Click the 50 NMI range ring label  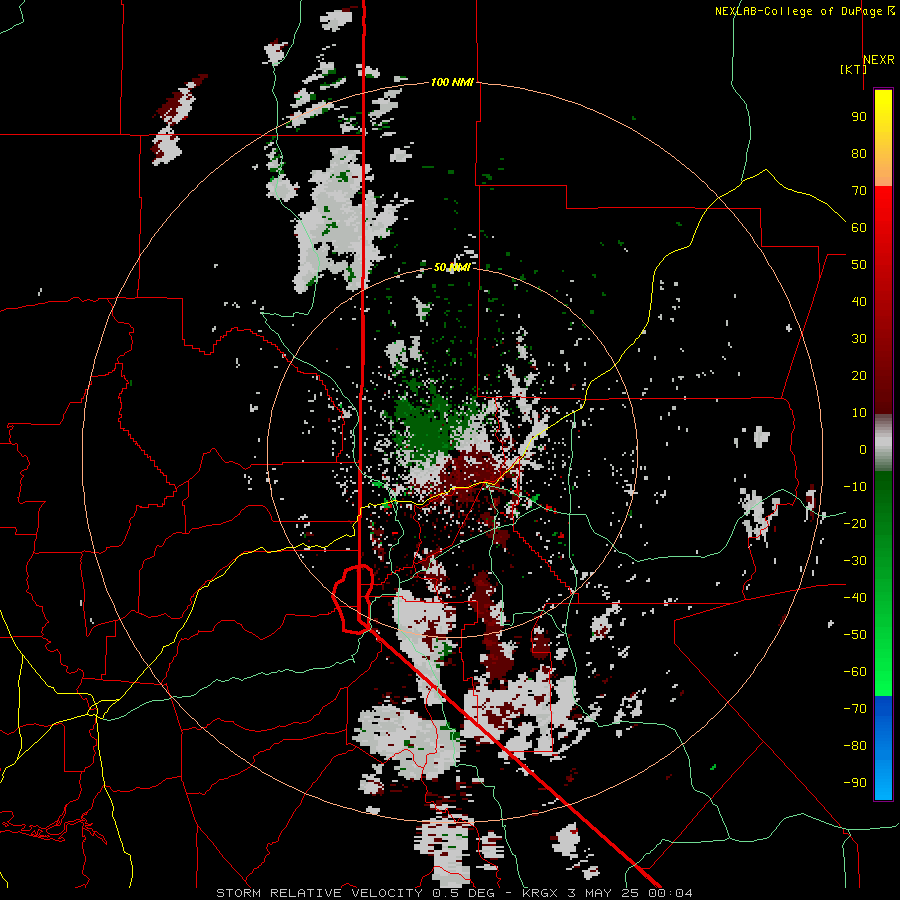(x=452, y=267)
